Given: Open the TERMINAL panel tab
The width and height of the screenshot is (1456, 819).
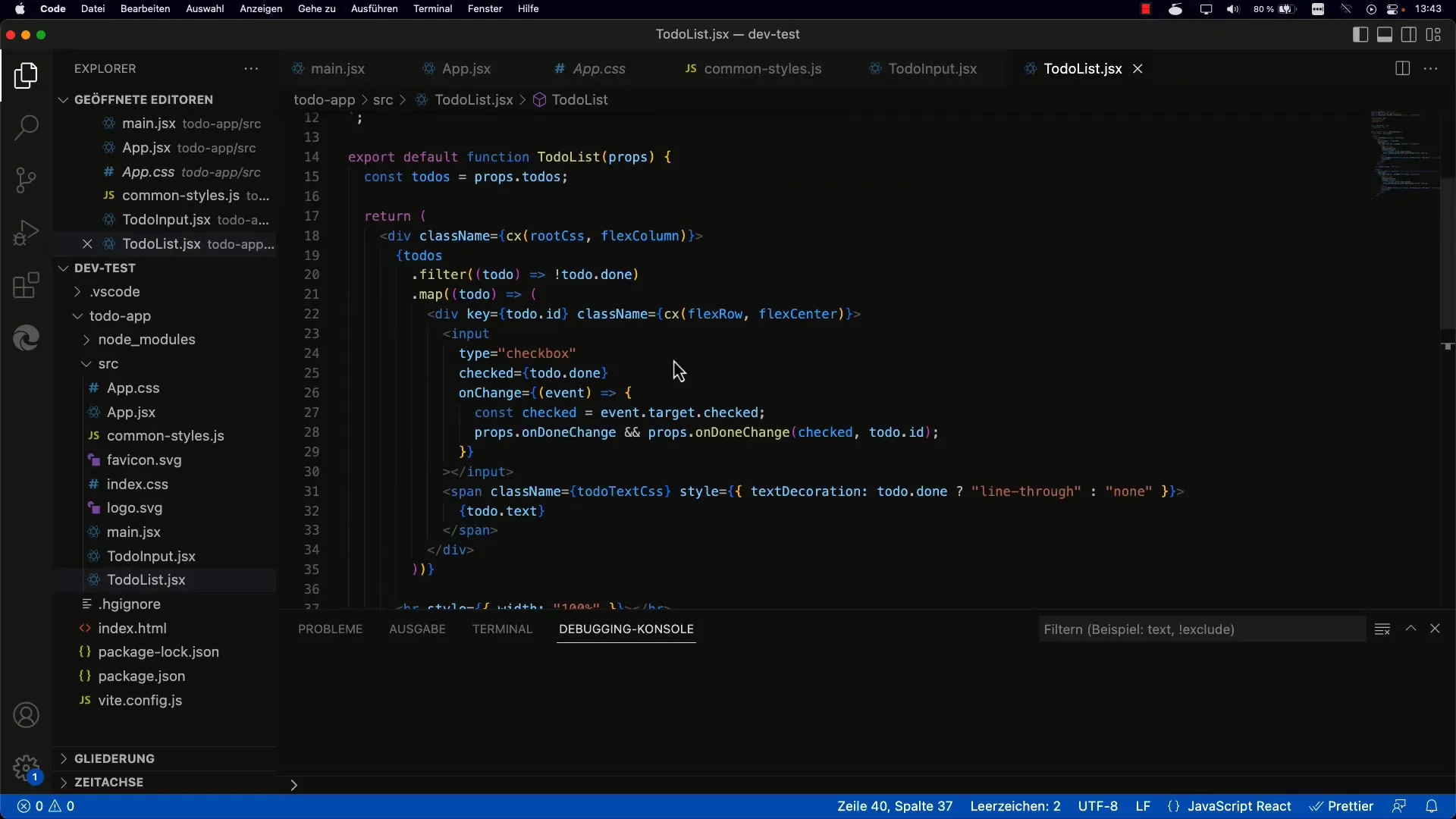Looking at the screenshot, I should coord(502,629).
